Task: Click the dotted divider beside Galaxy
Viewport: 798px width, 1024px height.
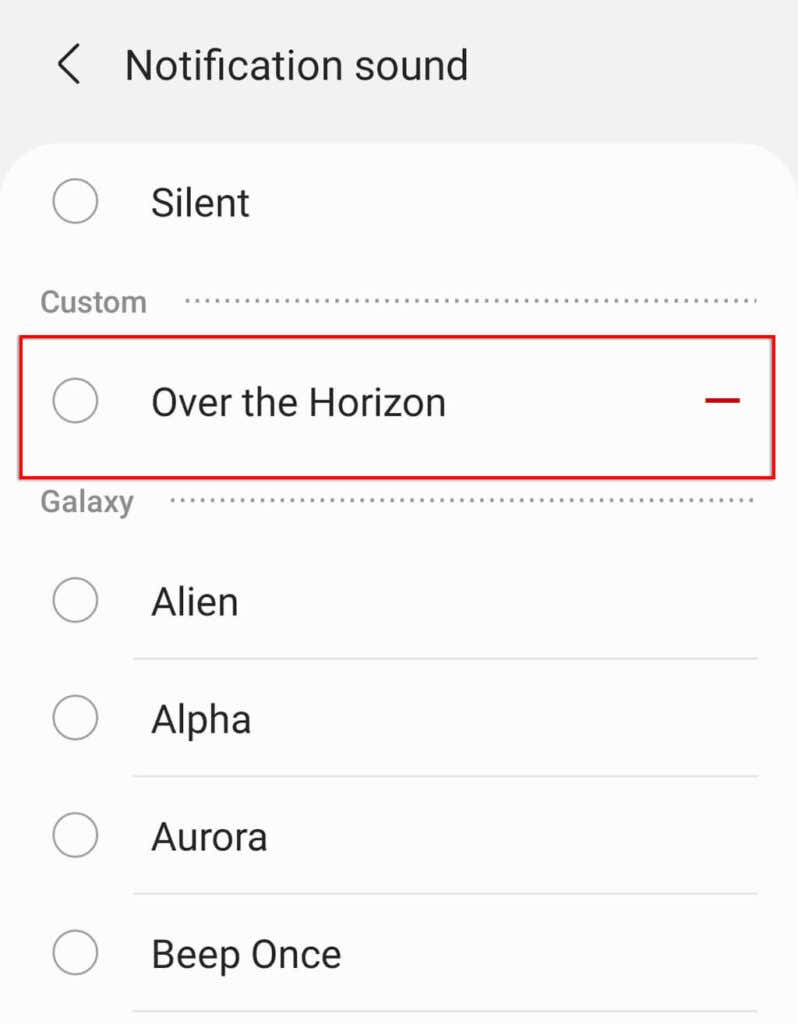Action: pyautogui.click(x=462, y=500)
